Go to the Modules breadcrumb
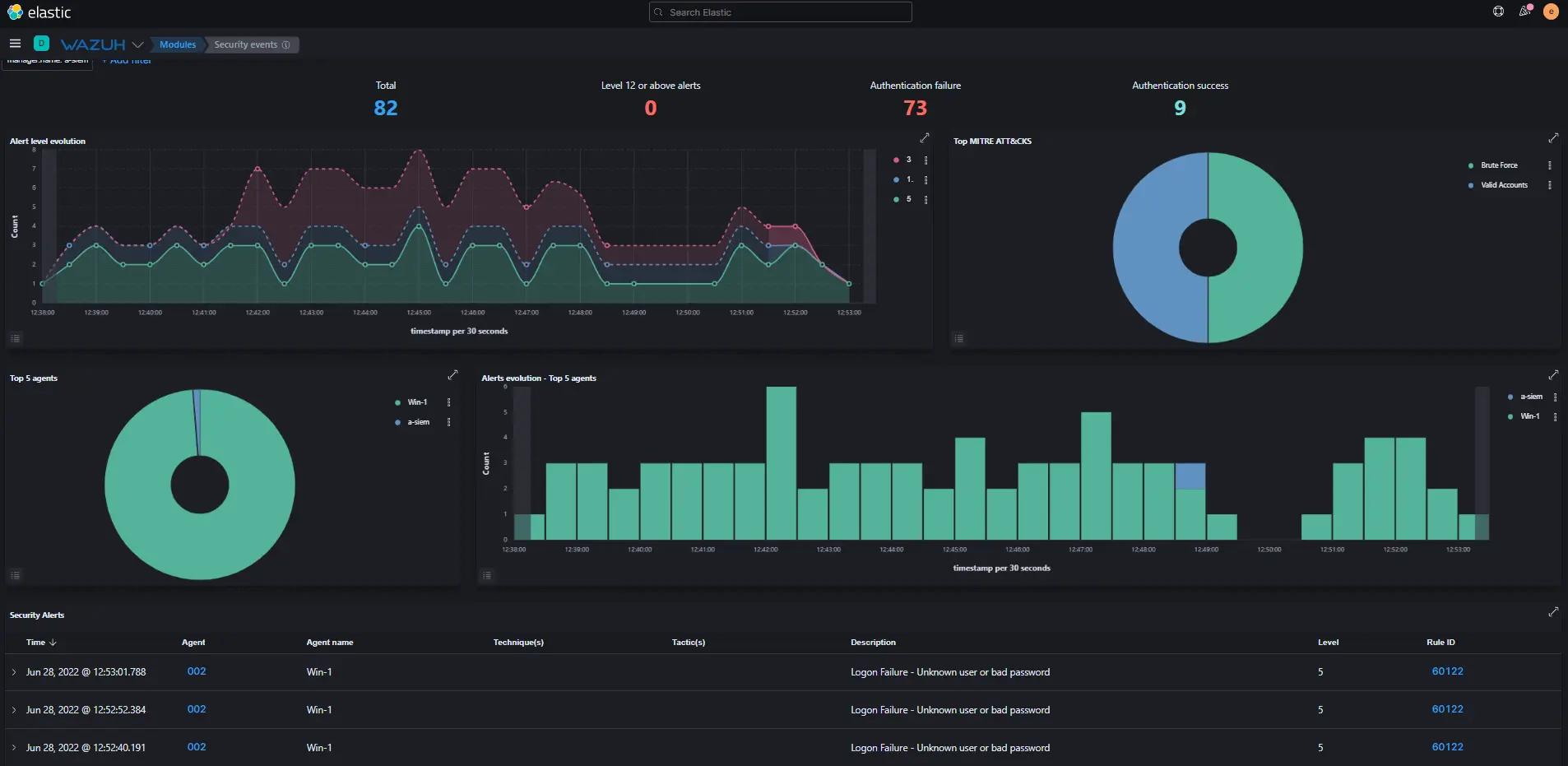The height and width of the screenshot is (766, 1568). coord(178,44)
